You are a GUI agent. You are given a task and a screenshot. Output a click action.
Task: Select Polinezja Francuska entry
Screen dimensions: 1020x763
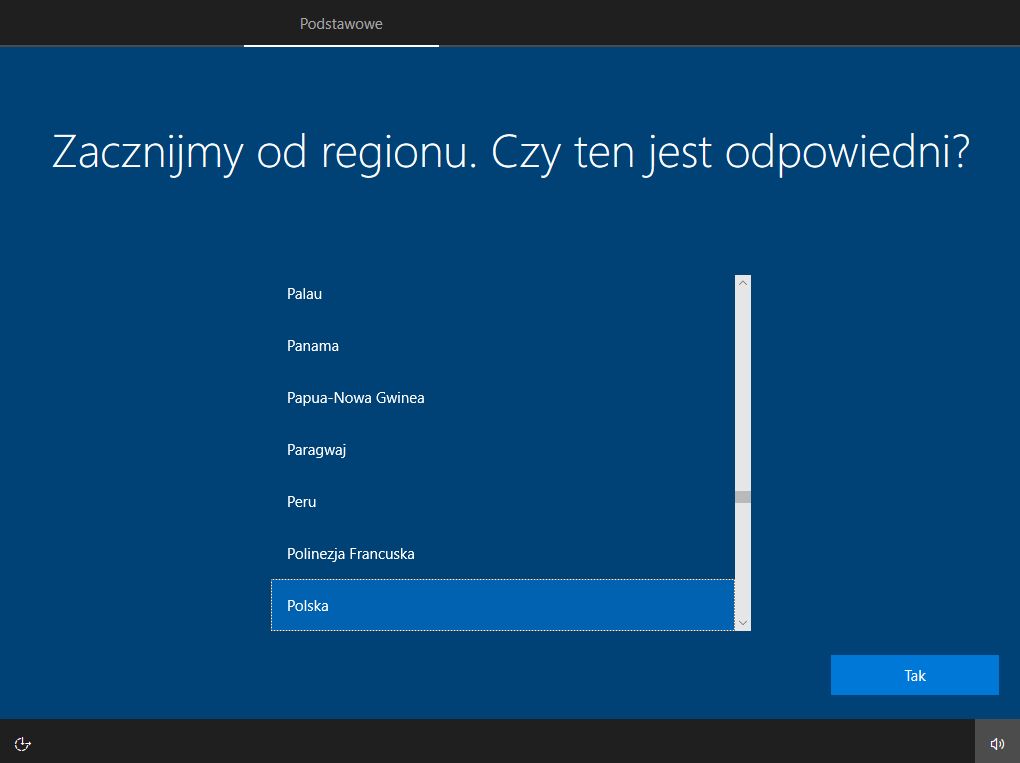click(x=503, y=554)
